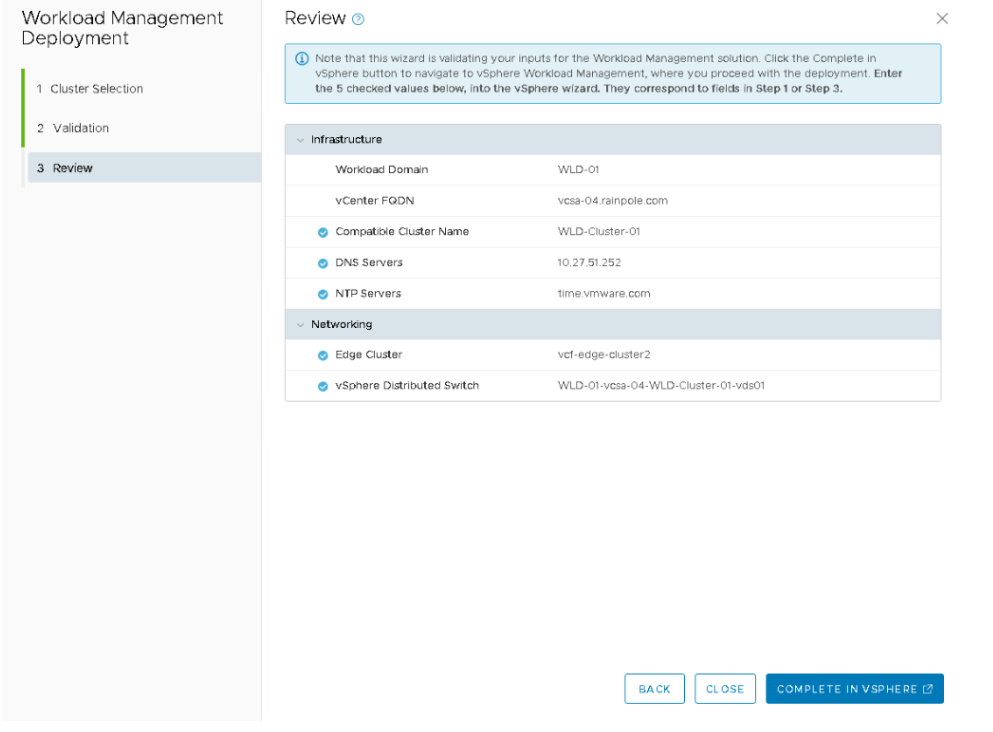The height and width of the screenshot is (732, 993).
Task: Click the check icon beside vSphere Distributed Switch
Action: click(323, 386)
